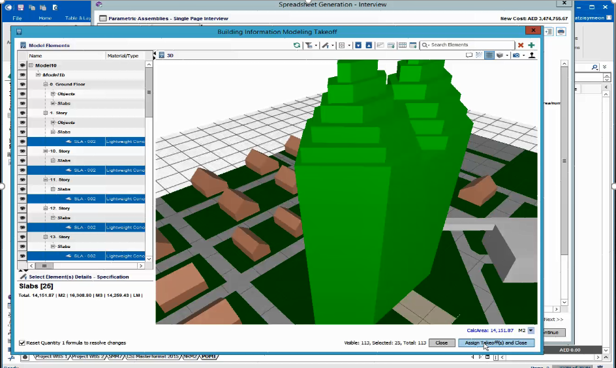616x368 pixels.
Task: Collapse the 1. Story tree node
Action: pos(45,113)
